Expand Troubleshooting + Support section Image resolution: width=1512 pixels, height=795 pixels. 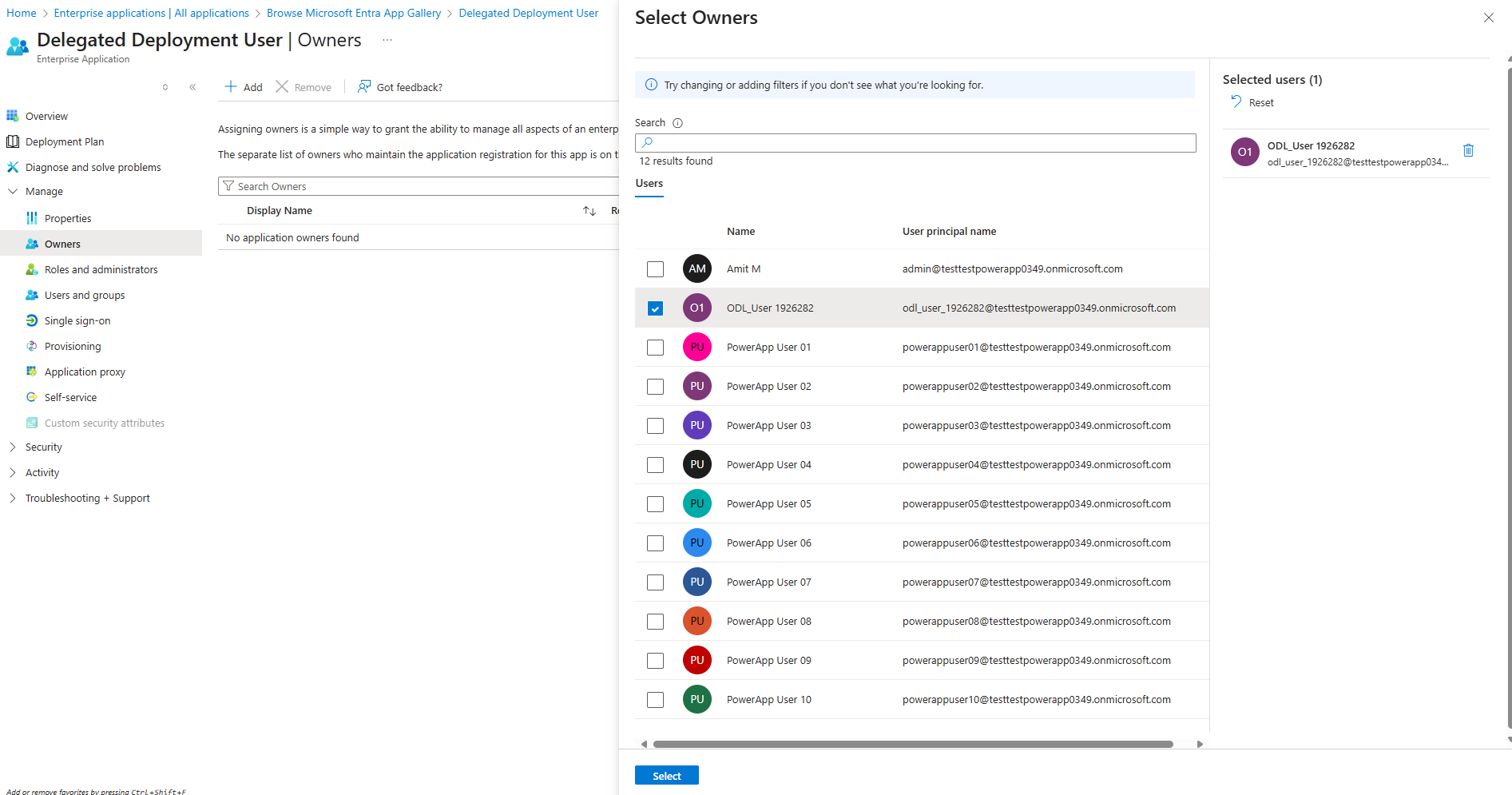click(13, 499)
